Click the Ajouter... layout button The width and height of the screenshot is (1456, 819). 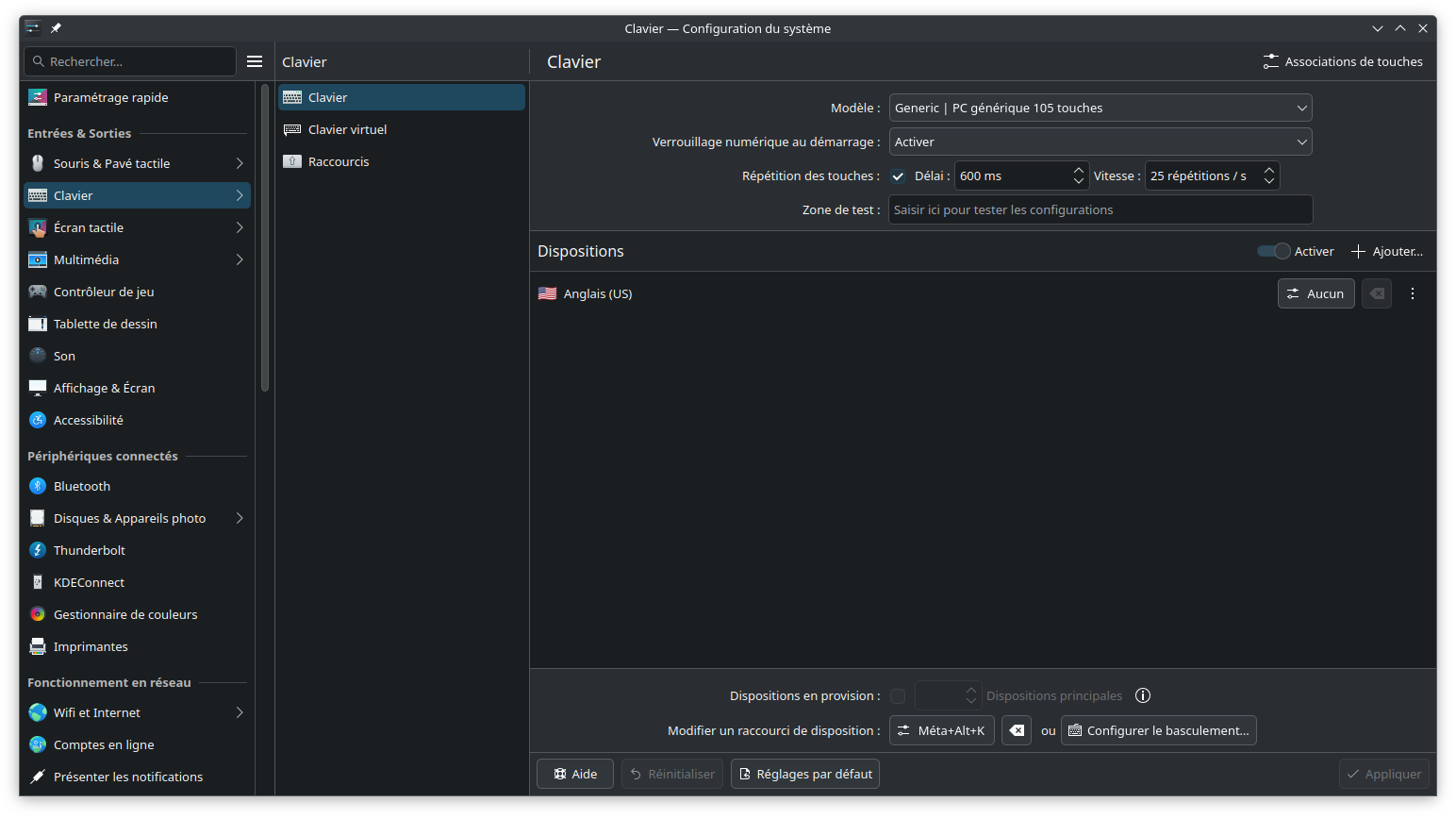tap(1386, 251)
